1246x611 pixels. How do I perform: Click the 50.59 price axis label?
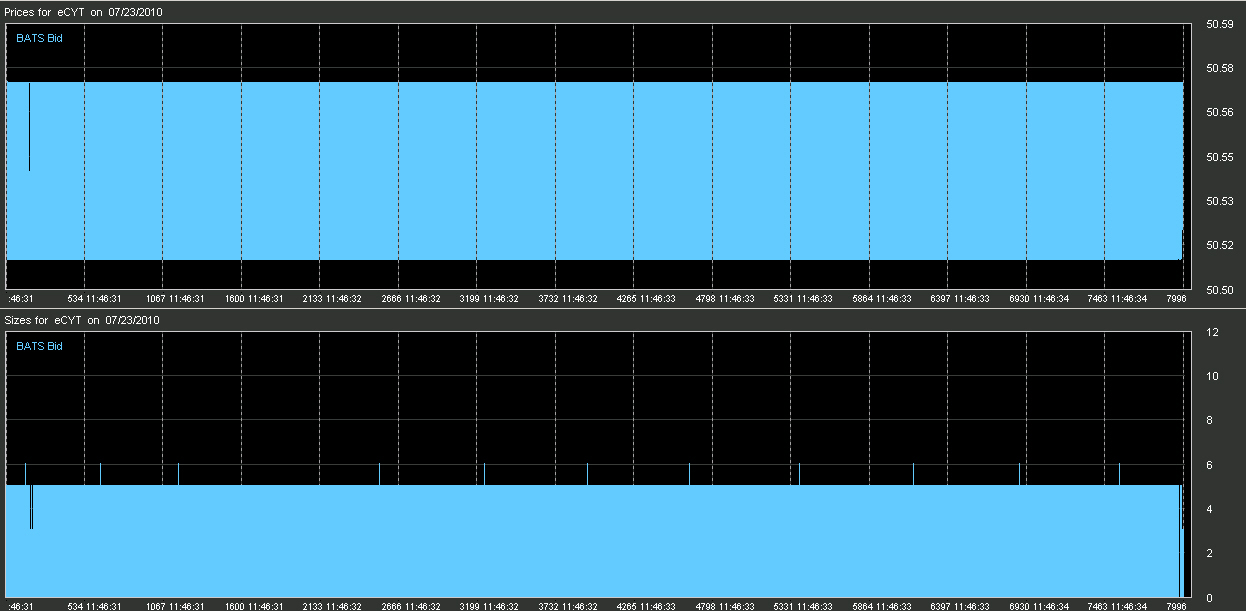[1219, 24]
